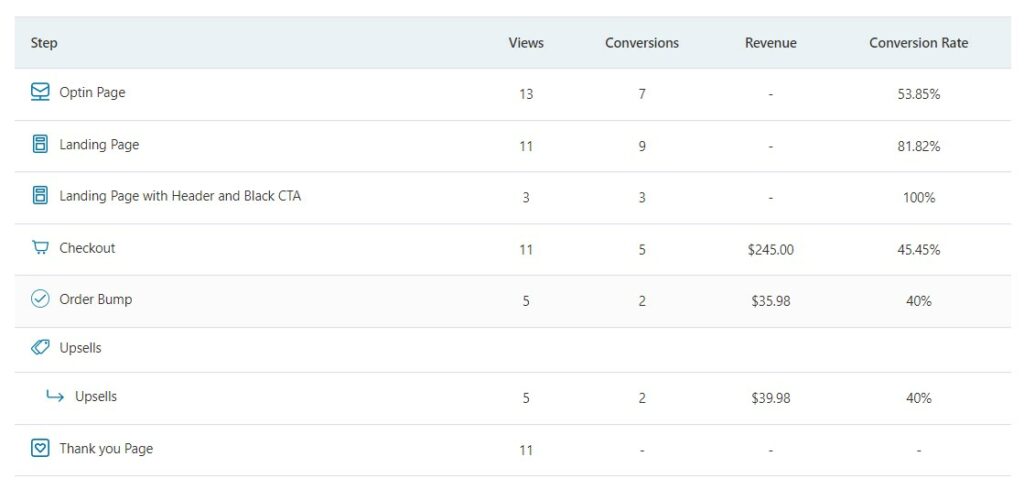Click the $245.00 Checkout revenue value
This screenshot has width=1024, height=489.
[771, 249]
